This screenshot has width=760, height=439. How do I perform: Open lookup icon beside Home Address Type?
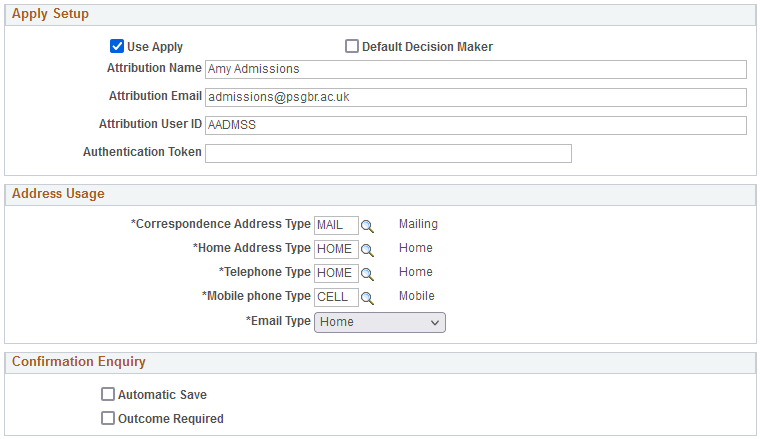(367, 250)
